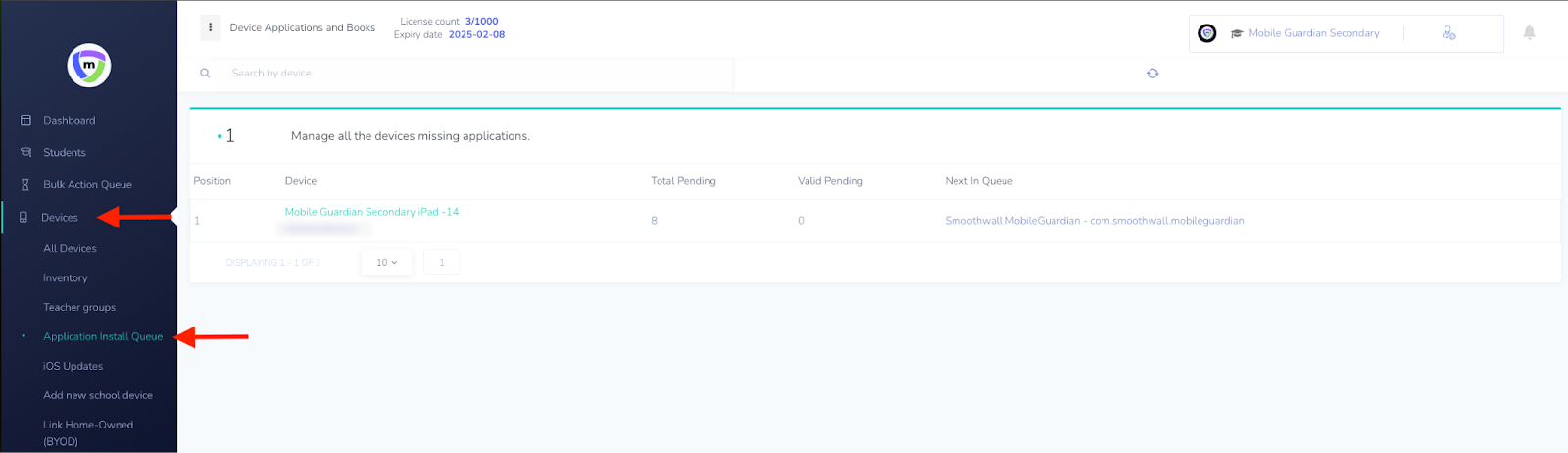Screen dimensions: 1568x453
Task: Collapse the Devices menu section
Action: [x=60, y=218]
